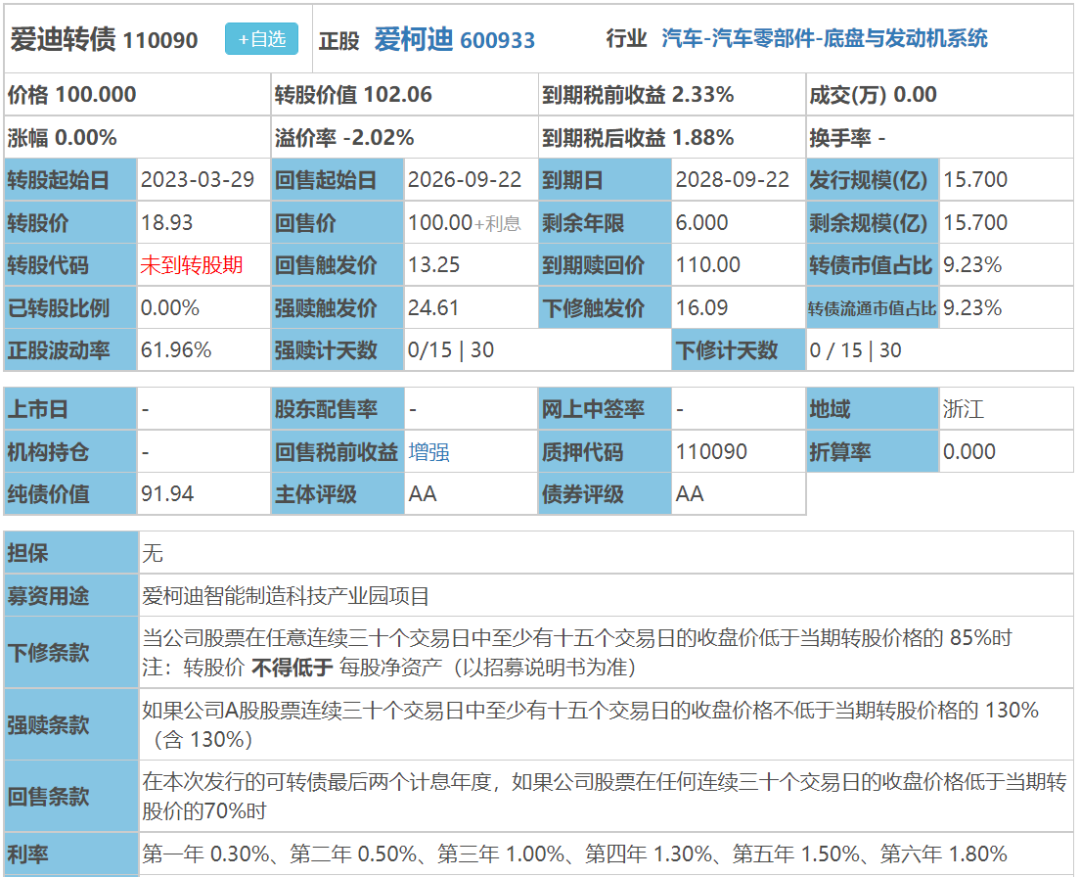
Task: Open the 爱柯迪 stock link
Action: 414,39
